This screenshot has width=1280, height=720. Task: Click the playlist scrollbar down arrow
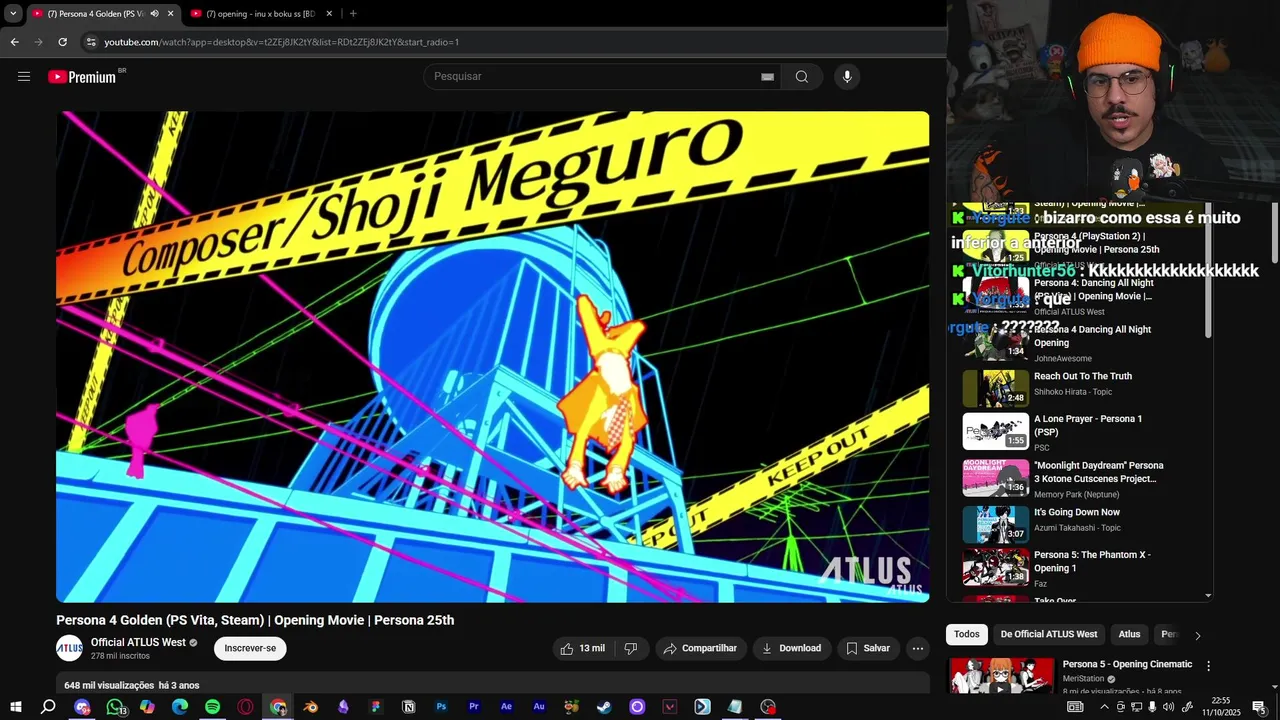point(1208,596)
